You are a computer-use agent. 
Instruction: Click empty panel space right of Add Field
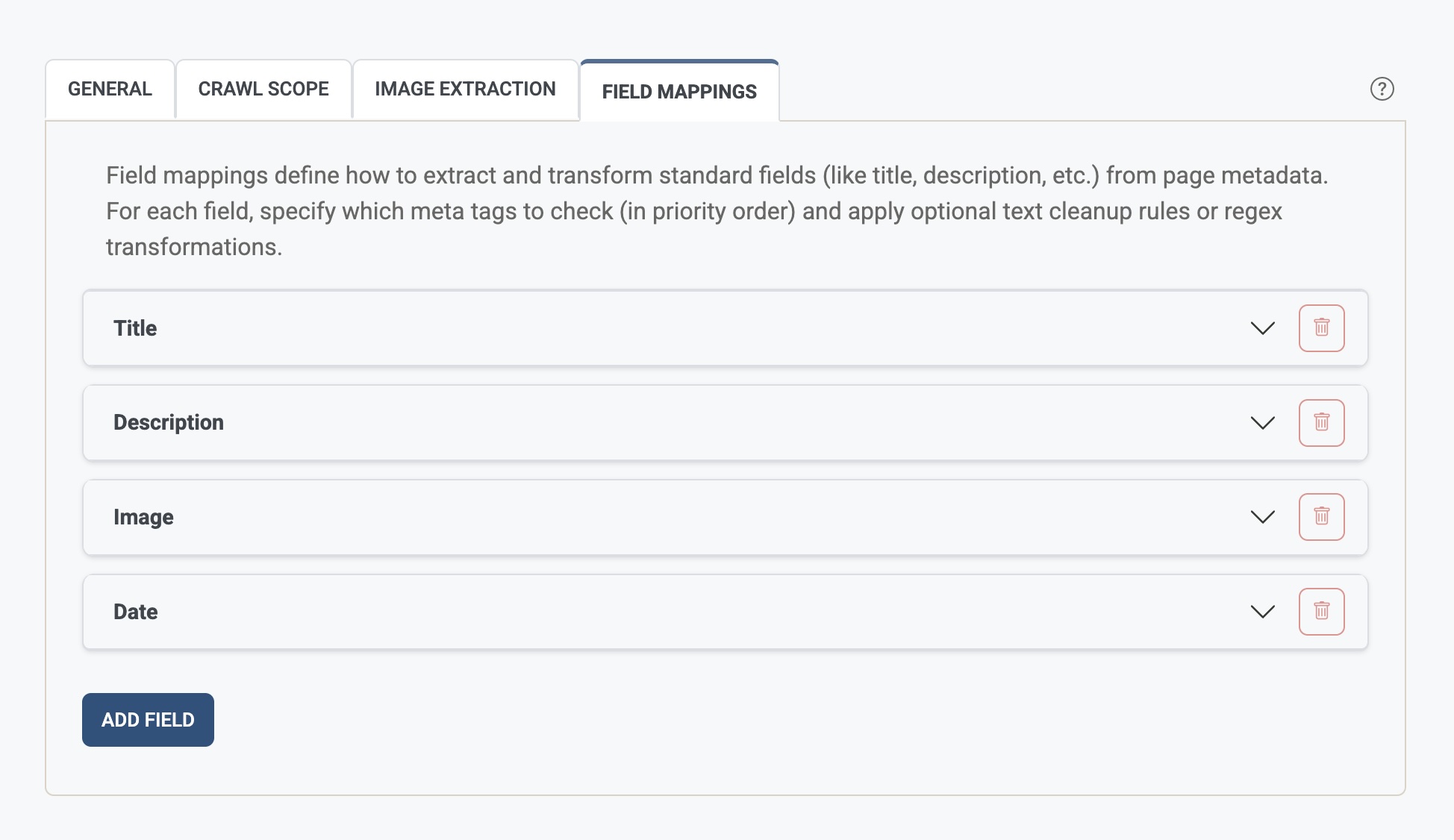(x=746, y=720)
